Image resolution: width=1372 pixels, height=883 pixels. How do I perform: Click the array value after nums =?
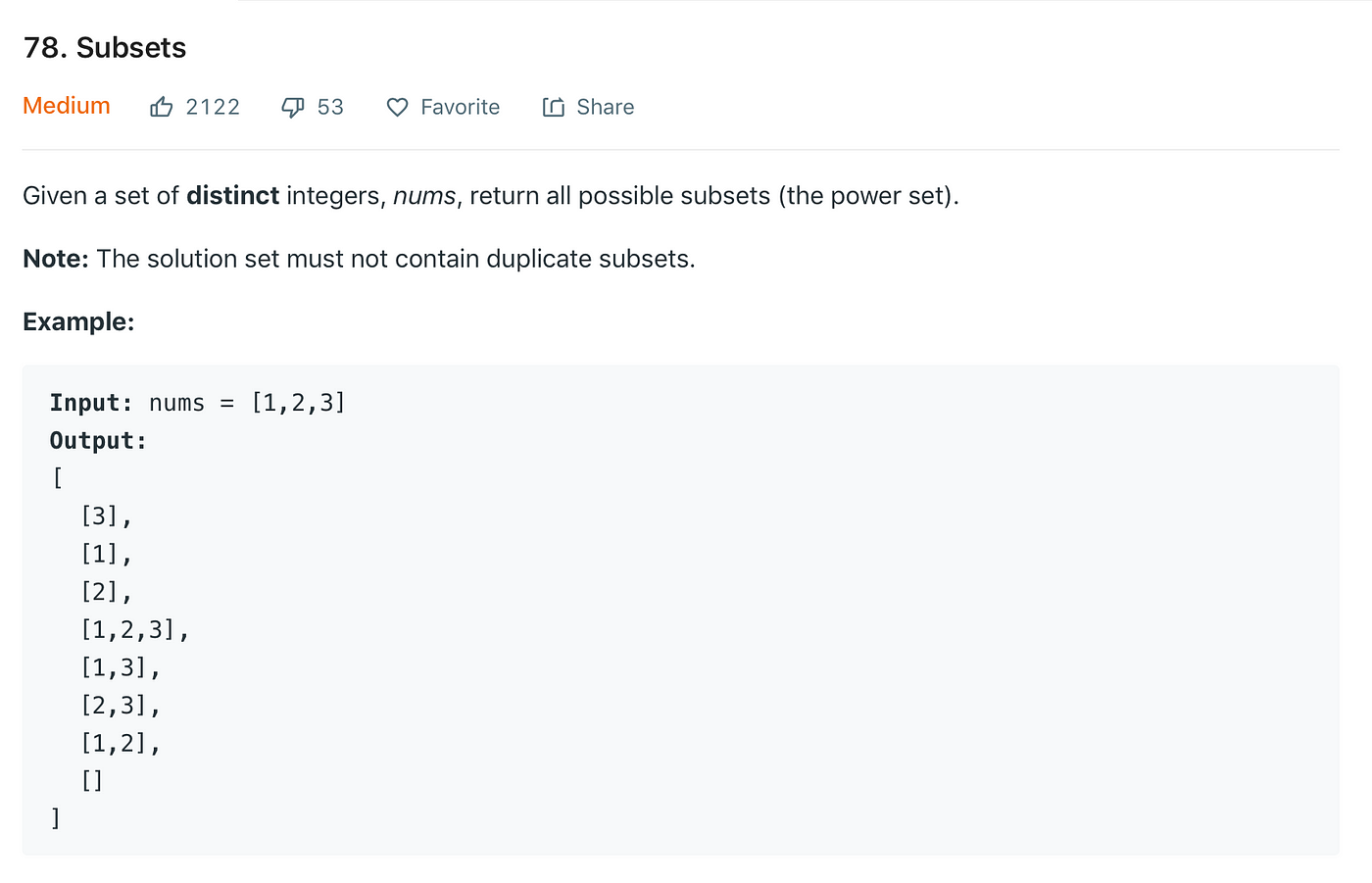(299, 403)
